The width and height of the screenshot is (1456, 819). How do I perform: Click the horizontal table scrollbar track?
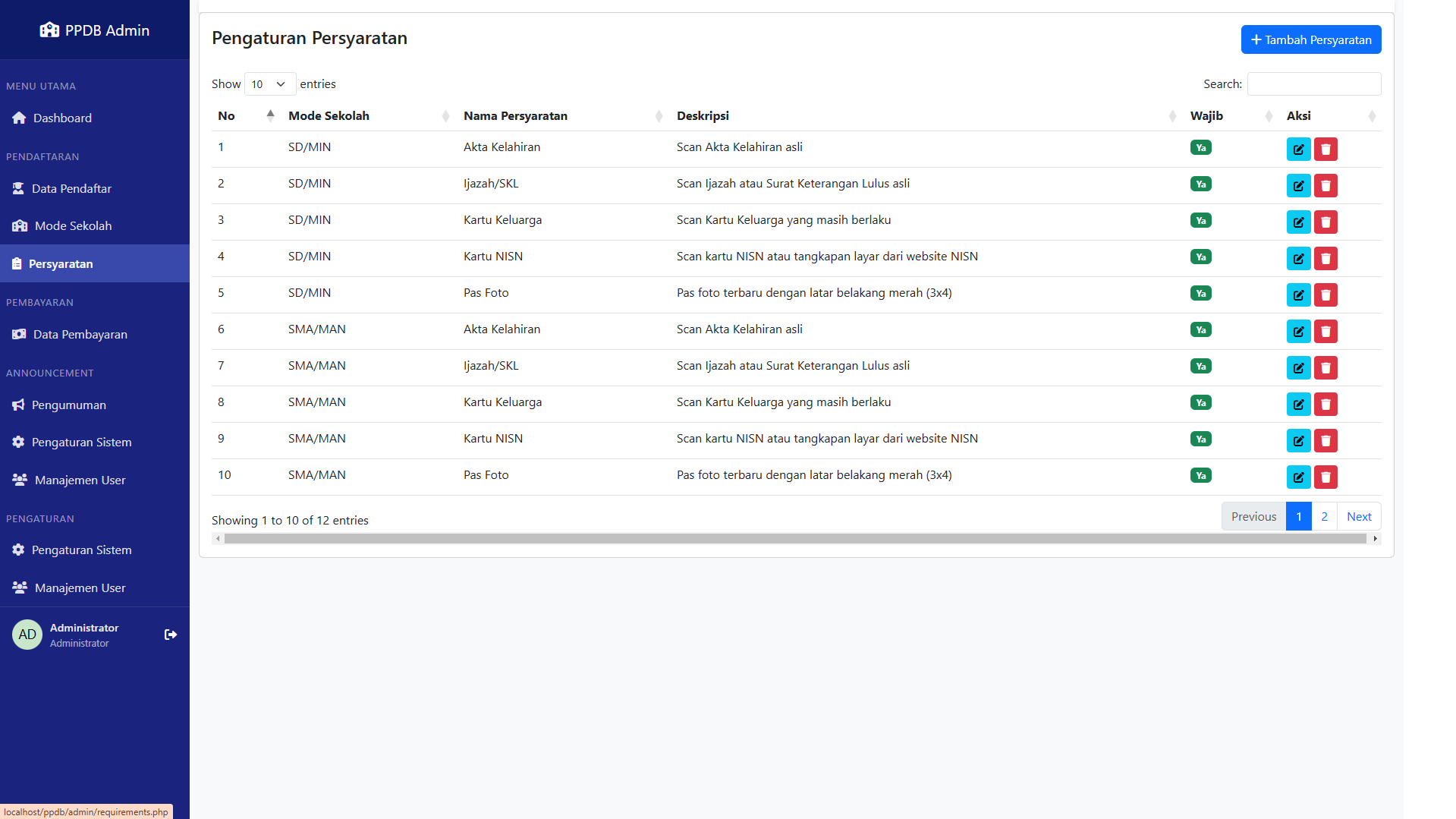coord(795,539)
